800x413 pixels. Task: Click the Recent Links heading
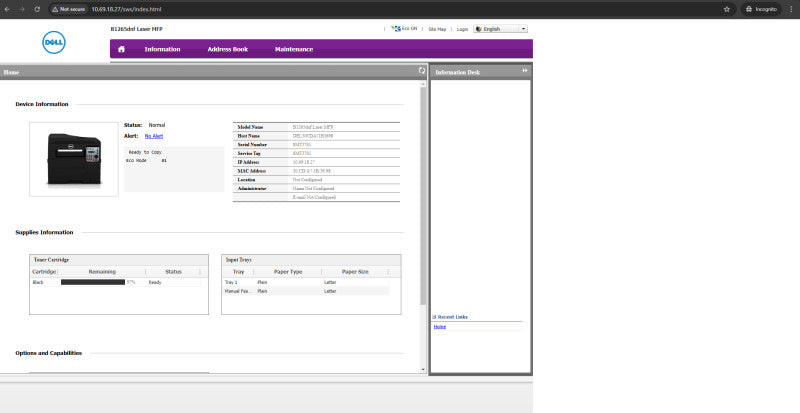[453, 317]
